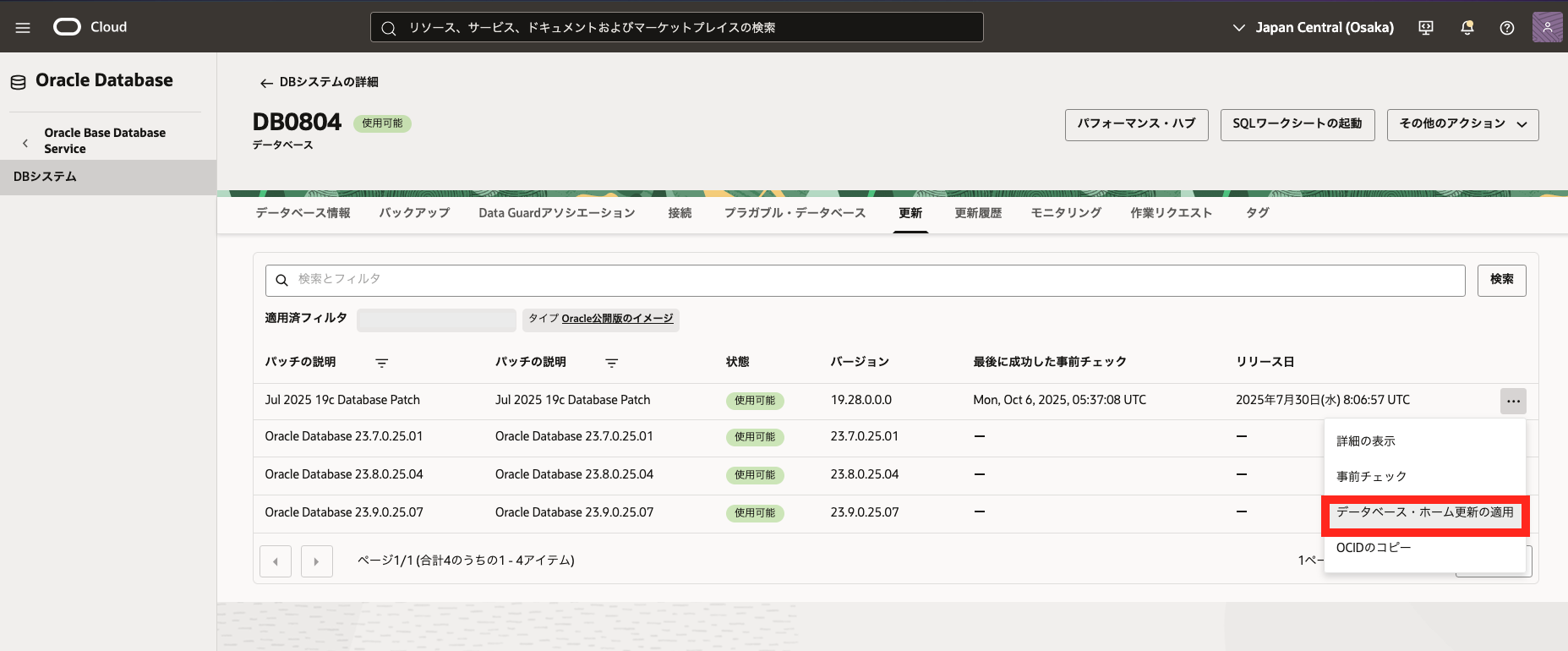The width and height of the screenshot is (1568, 651).
Task: Open the actions menu for Jul 2025 patch
Action: (x=1512, y=401)
